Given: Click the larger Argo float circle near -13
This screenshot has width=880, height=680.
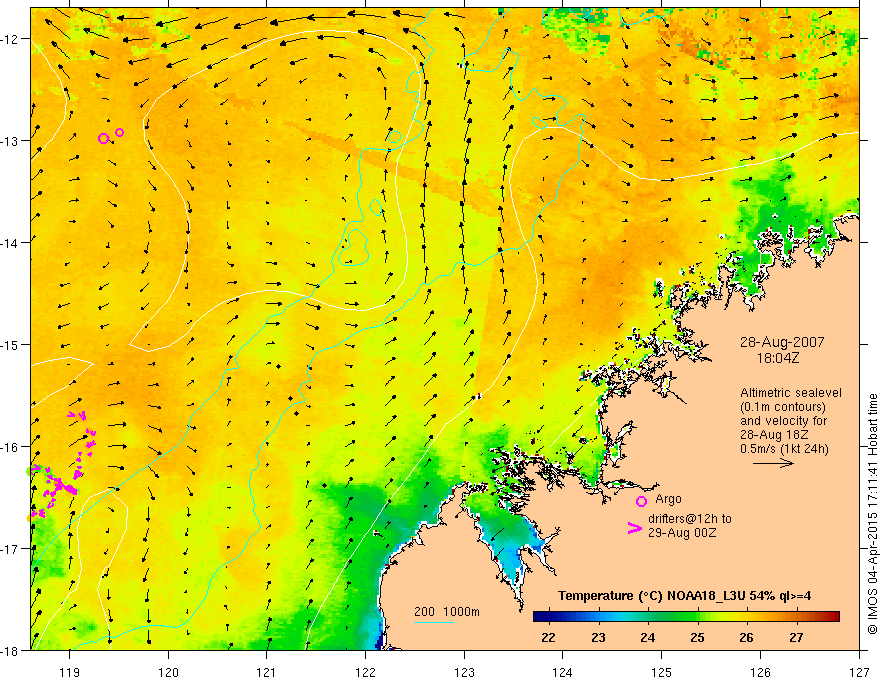Looking at the screenshot, I should click(x=103, y=138).
